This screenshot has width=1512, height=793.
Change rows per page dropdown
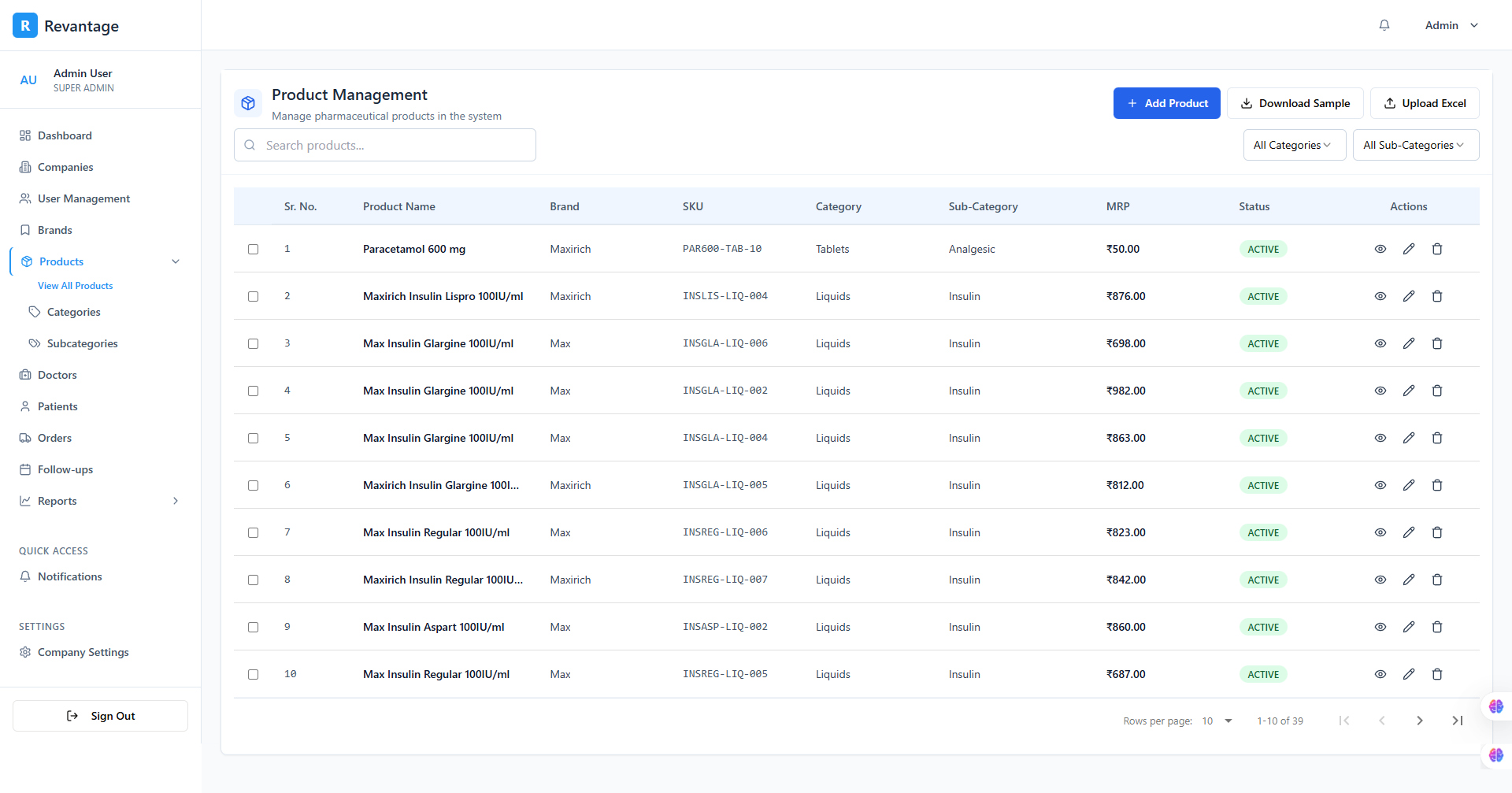point(1217,721)
